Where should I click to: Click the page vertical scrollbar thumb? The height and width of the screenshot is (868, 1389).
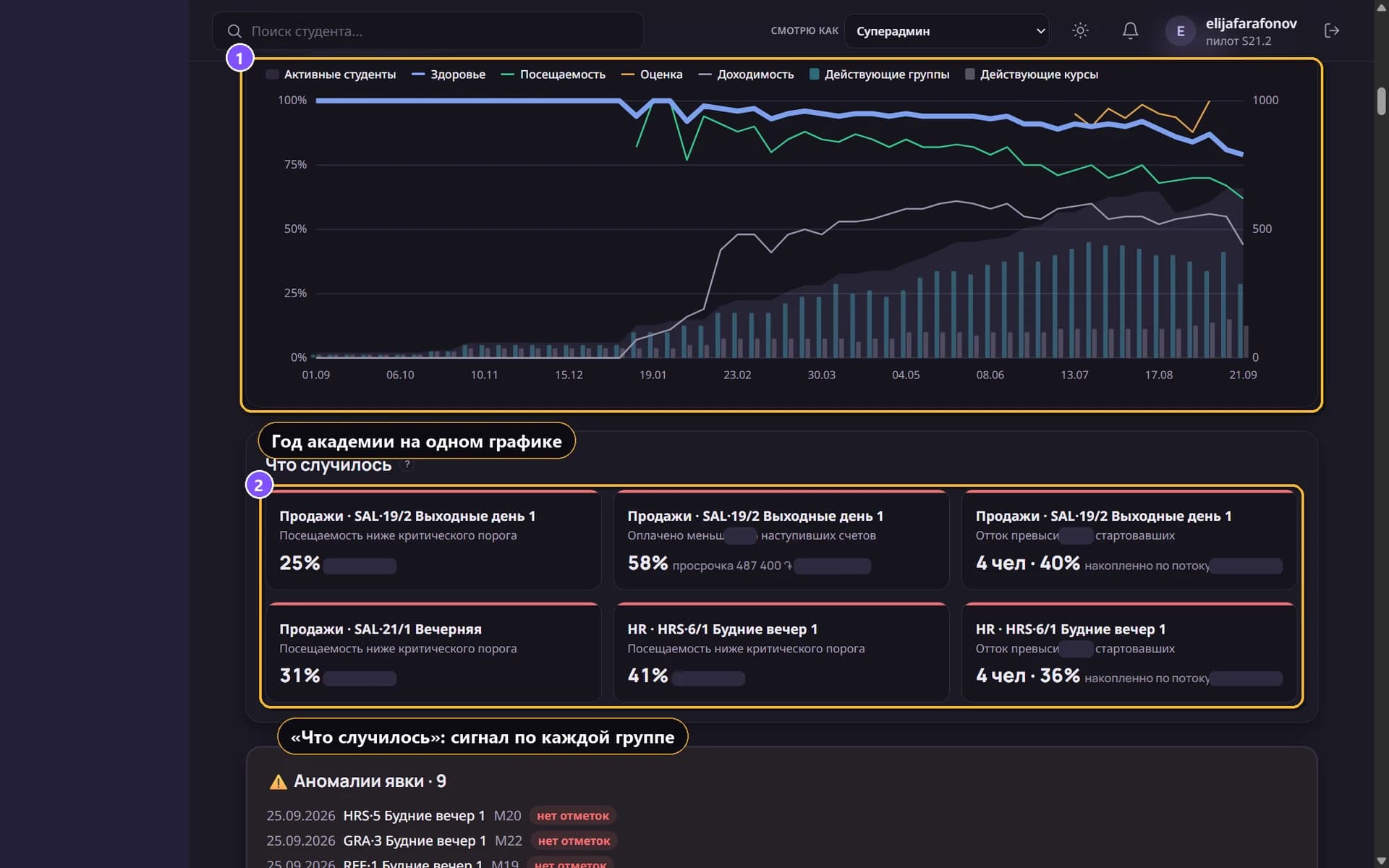(x=1381, y=101)
